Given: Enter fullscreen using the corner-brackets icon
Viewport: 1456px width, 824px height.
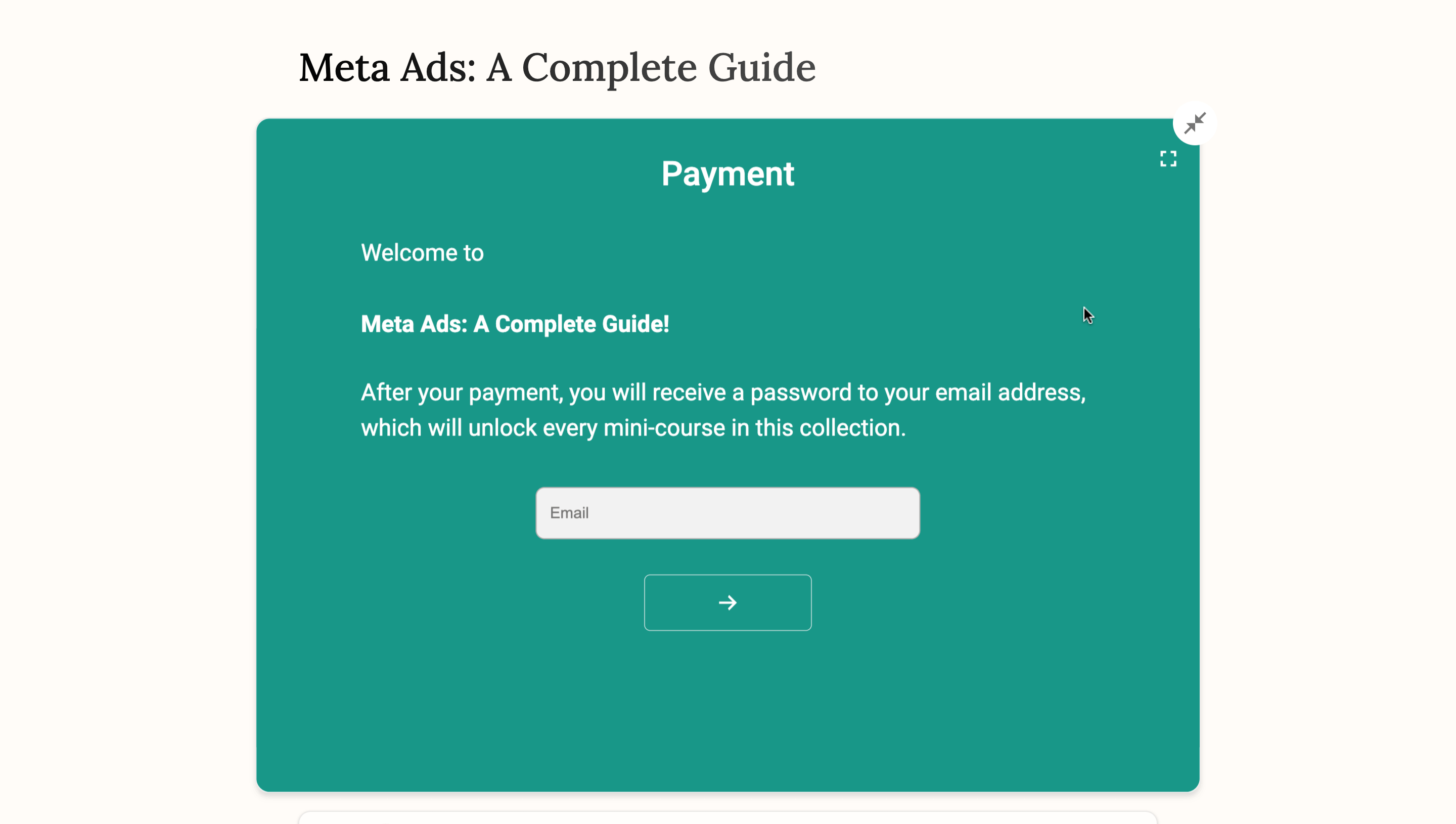Looking at the screenshot, I should [x=1168, y=159].
